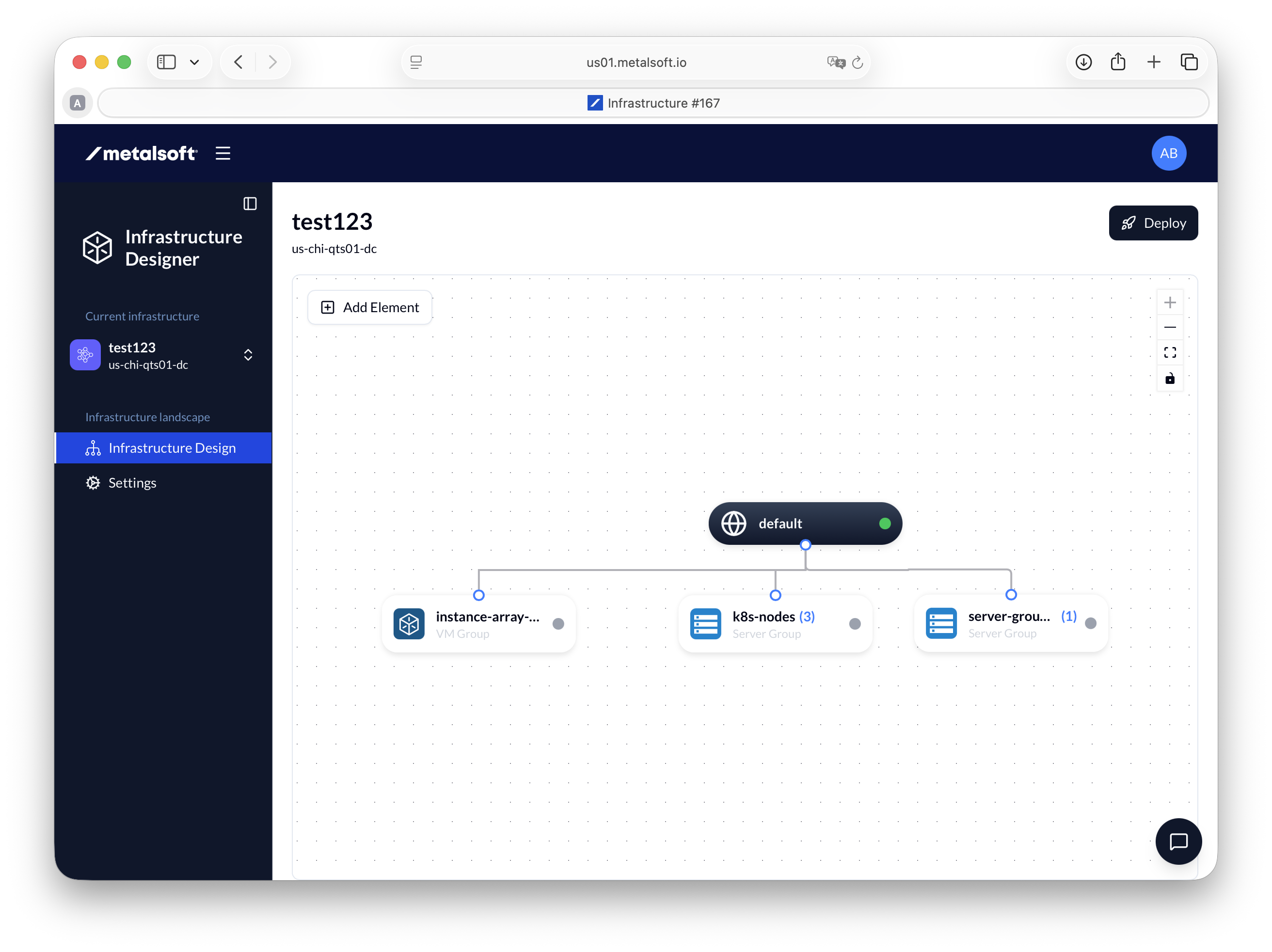Show Safari tab overview

[x=1189, y=62]
